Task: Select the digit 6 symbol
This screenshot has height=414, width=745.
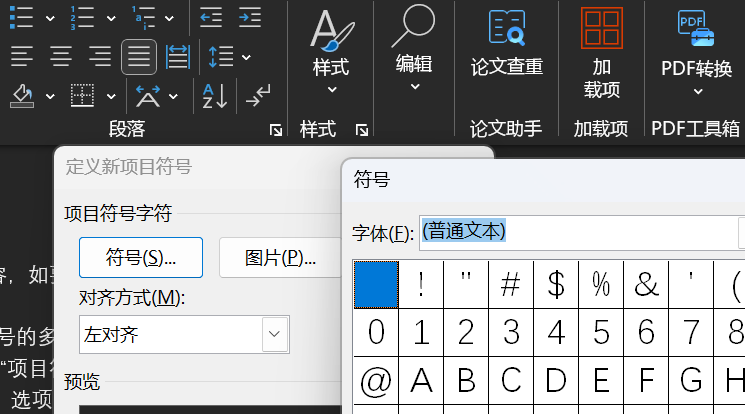Action: pos(646,332)
